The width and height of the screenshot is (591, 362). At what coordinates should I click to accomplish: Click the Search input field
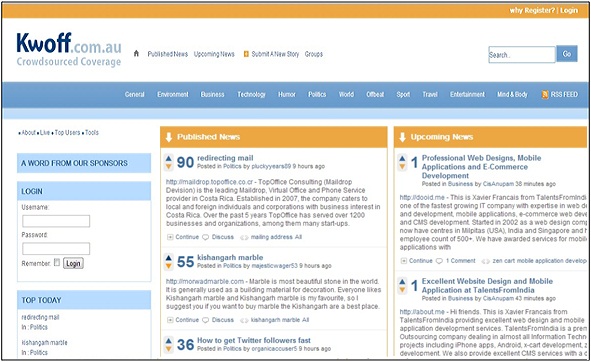tap(522, 54)
